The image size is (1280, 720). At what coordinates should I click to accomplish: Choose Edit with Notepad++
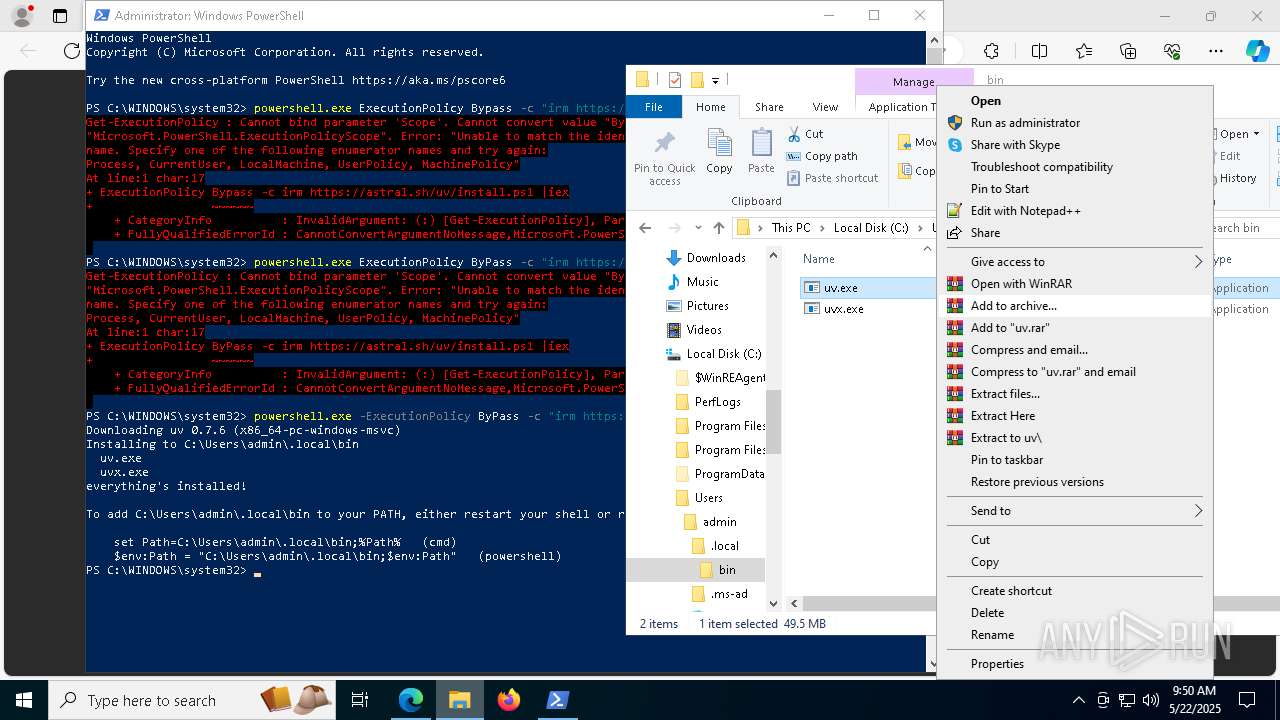click(1075, 211)
